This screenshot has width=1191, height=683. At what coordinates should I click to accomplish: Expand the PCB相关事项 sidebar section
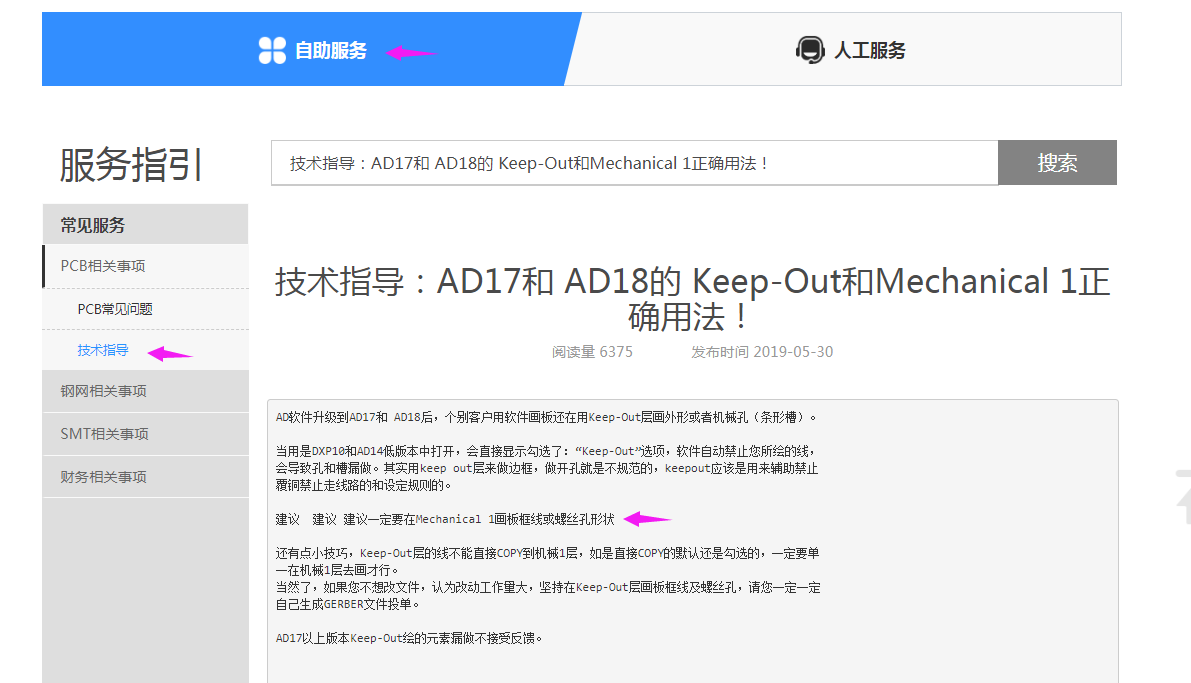[x=146, y=266]
